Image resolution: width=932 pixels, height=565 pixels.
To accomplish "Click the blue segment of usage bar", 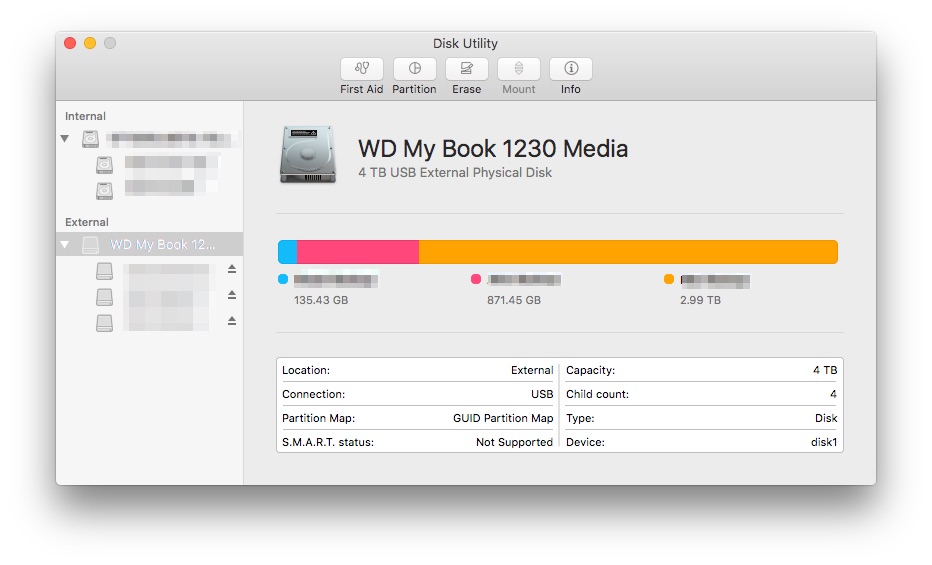I will [x=288, y=252].
